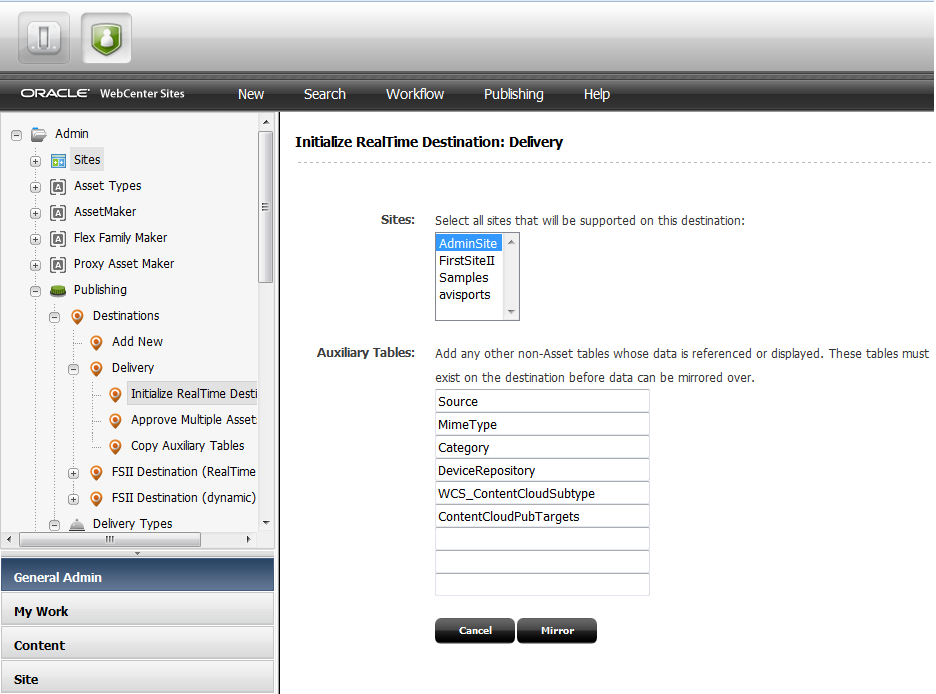Click the Category auxiliary table field
The width and height of the screenshot is (936, 694).
click(x=542, y=448)
